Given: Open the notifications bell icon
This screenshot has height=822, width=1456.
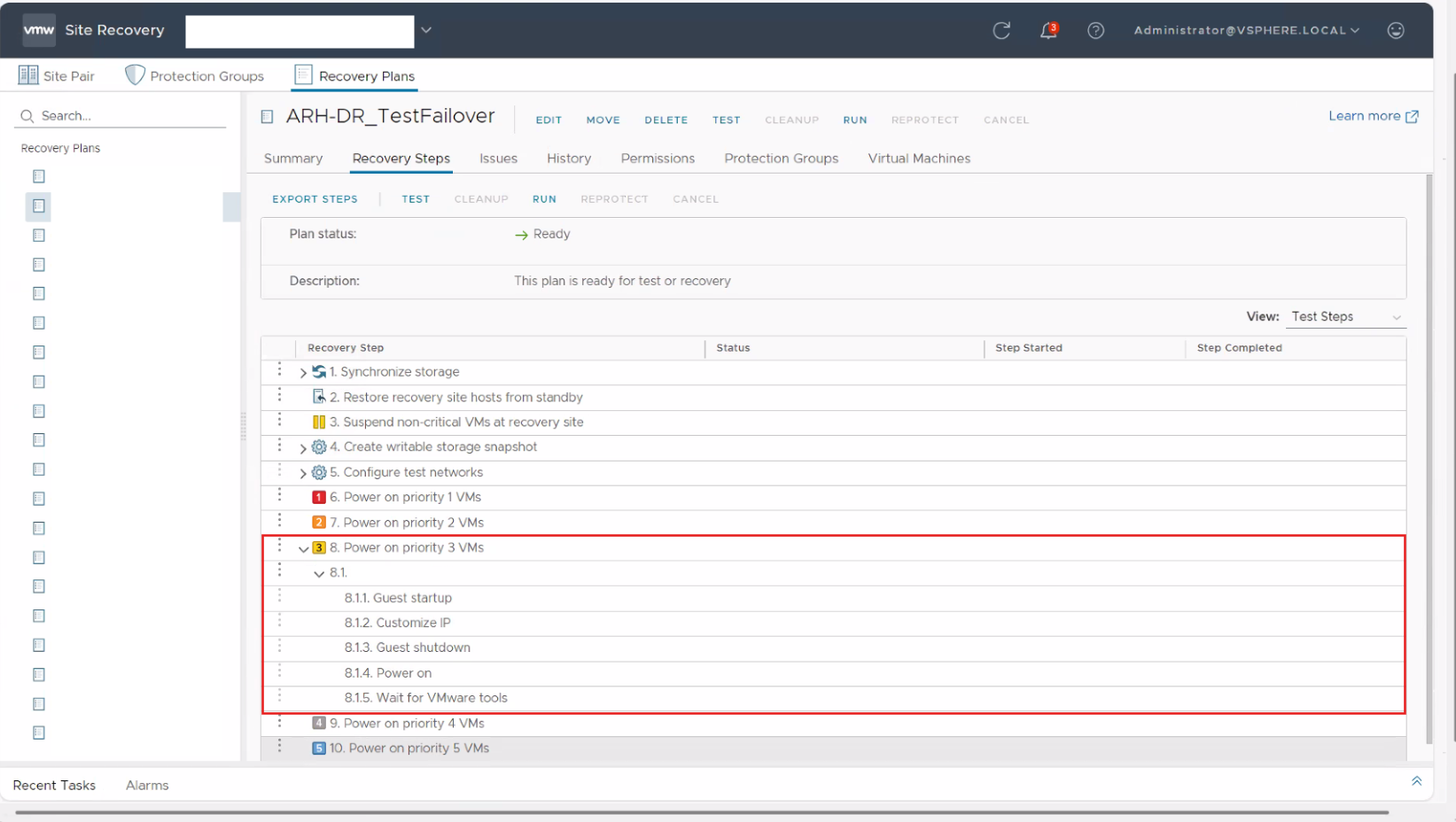Looking at the screenshot, I should point(1048,31).
